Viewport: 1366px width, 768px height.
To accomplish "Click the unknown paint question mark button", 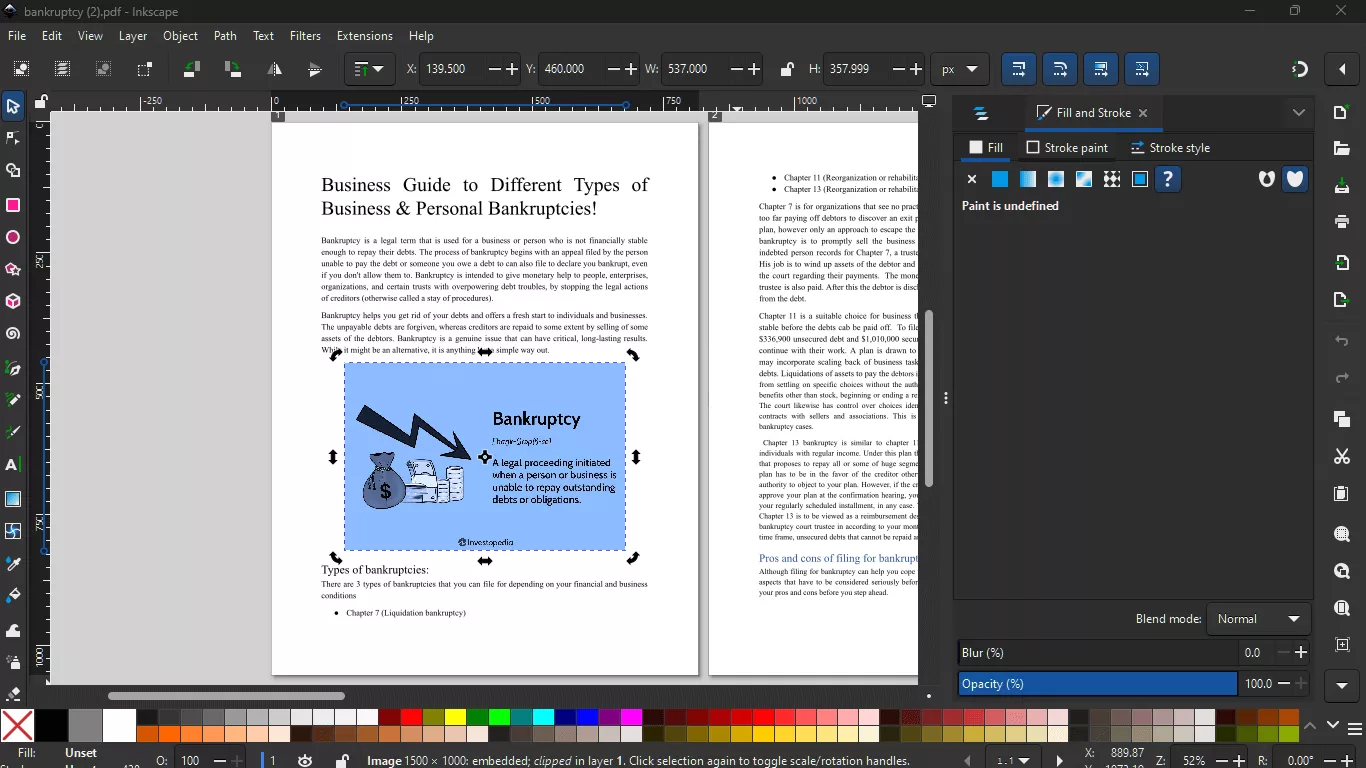I will (x=1167, y=179).
